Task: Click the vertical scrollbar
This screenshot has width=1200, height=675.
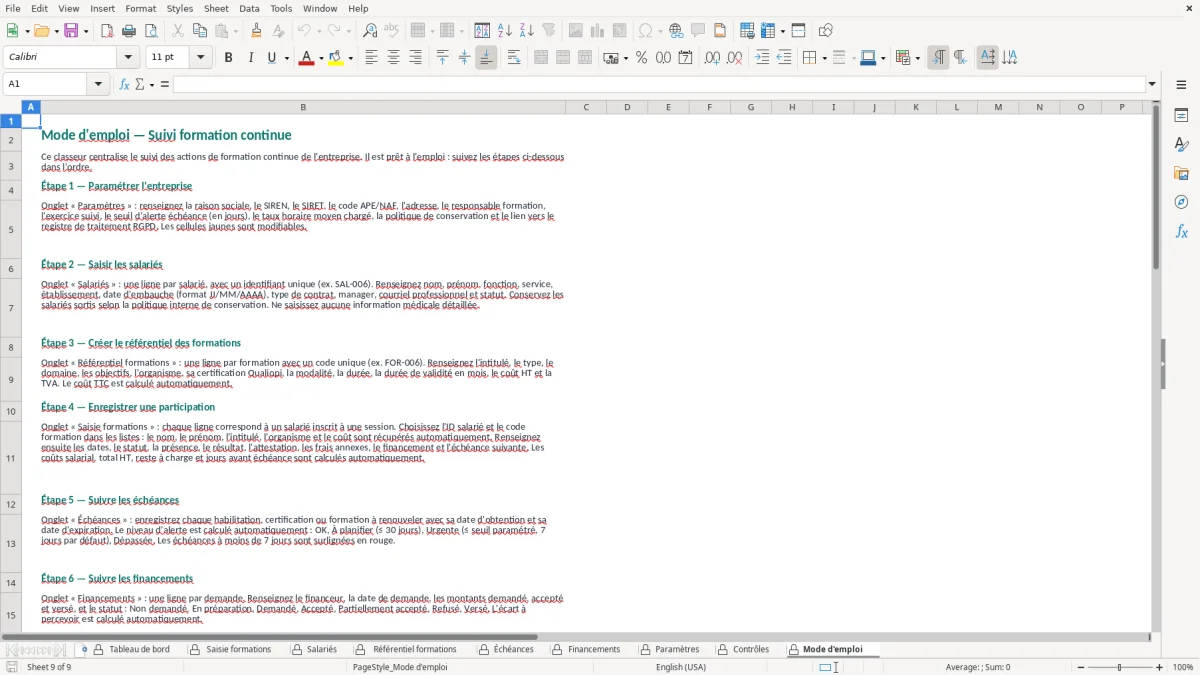Action: tap(1156, 365)
